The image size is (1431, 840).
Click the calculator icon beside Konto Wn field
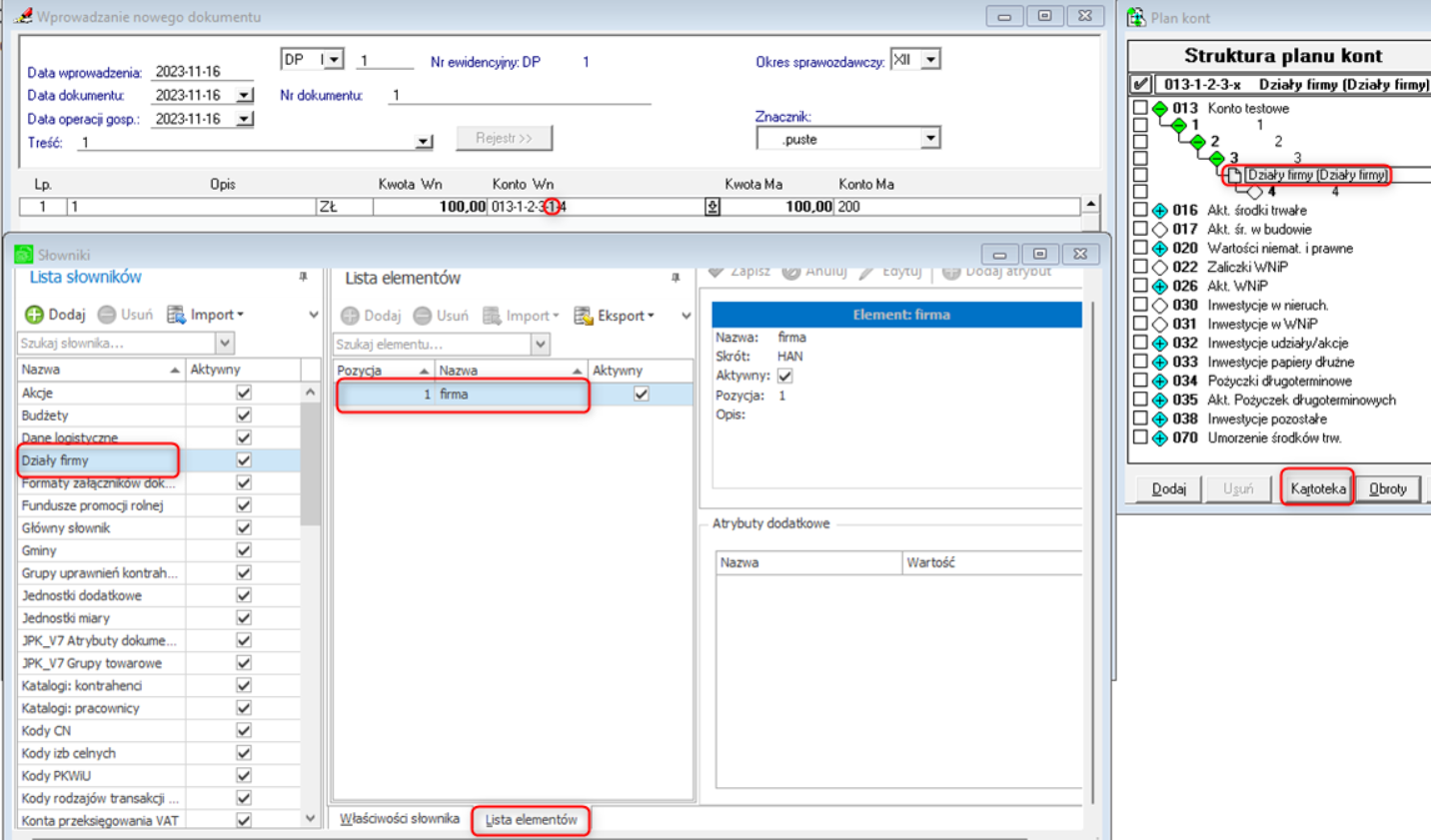(x=712, y=207)
